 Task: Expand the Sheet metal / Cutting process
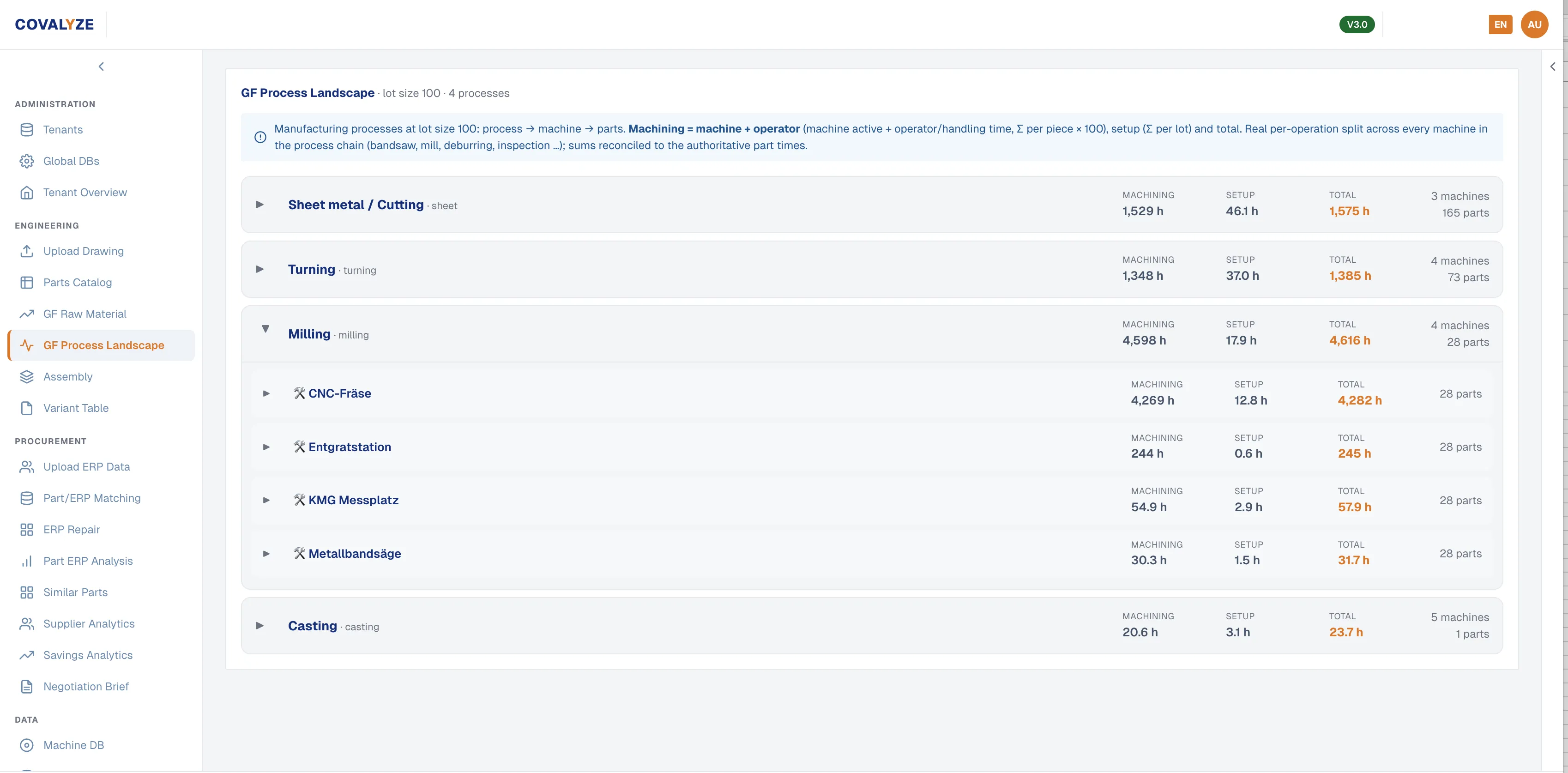click(x=260, y=205)
